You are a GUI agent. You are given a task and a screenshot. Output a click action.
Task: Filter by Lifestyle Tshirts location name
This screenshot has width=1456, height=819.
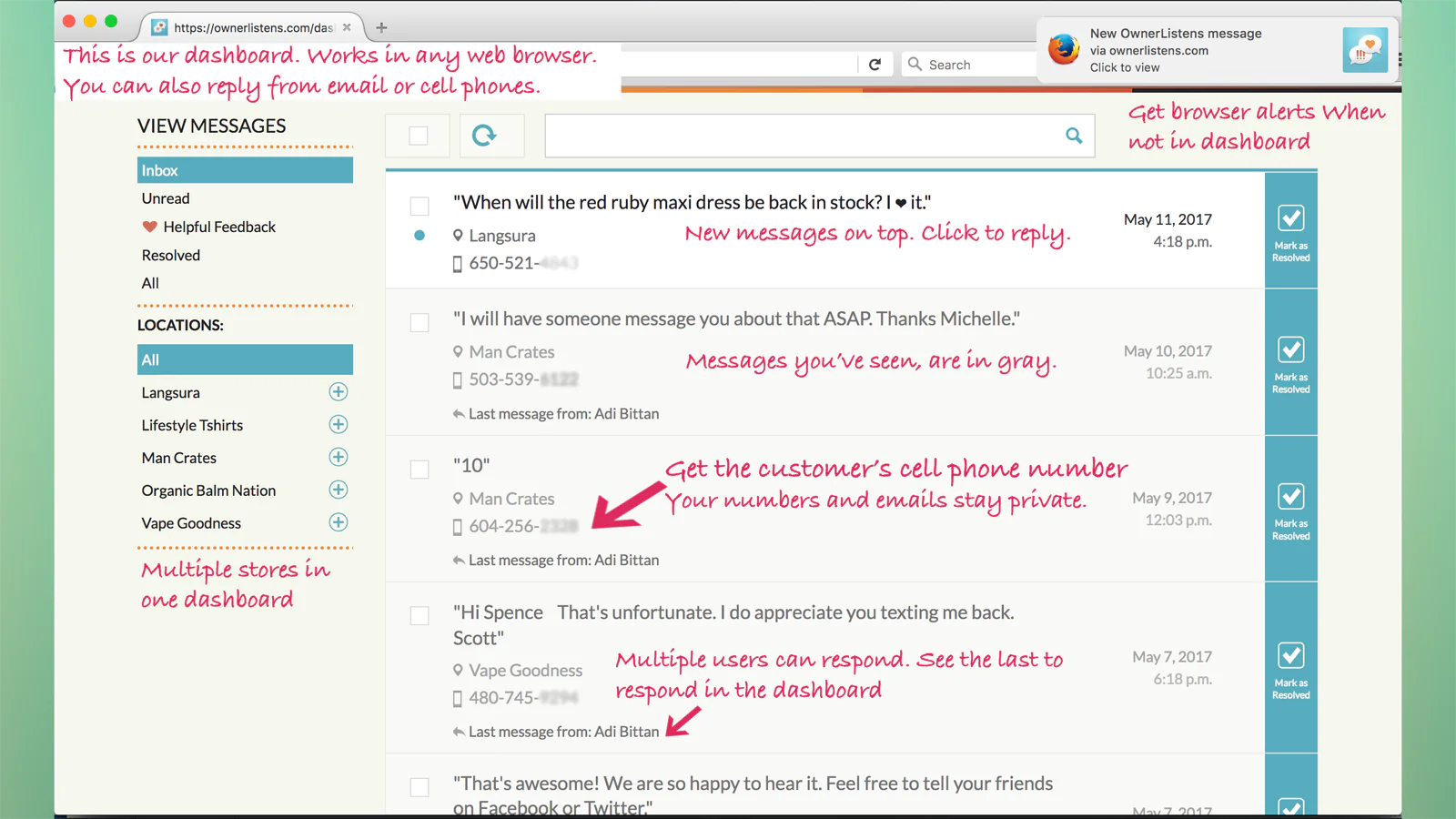point(192,425)
